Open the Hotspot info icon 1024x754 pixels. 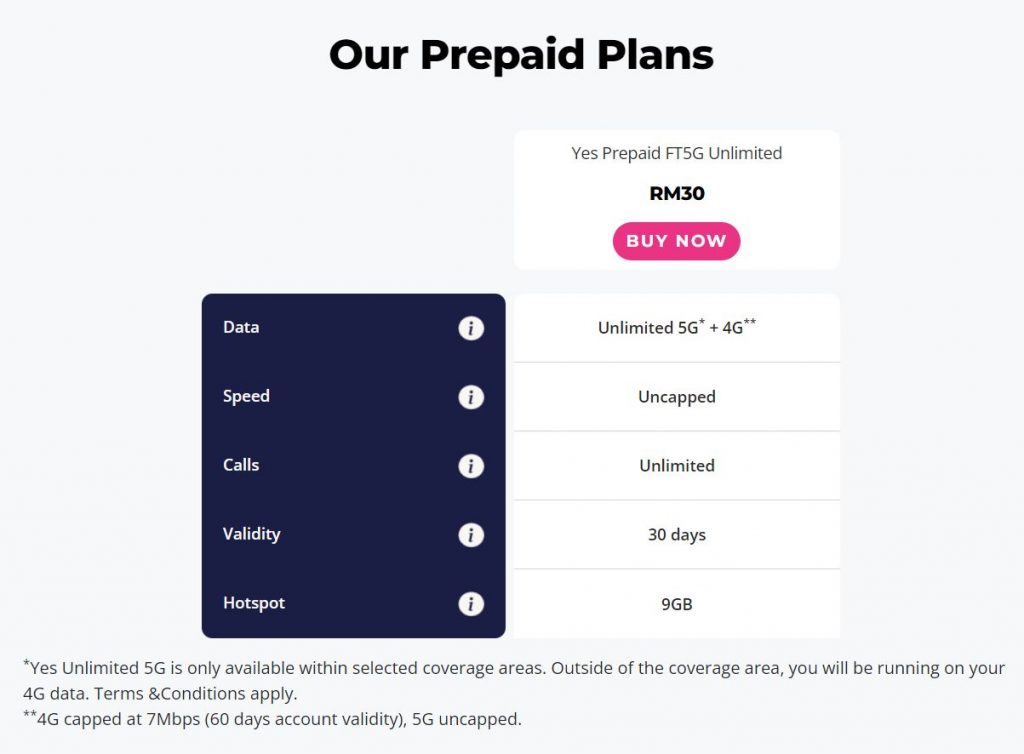click(471, 604)
